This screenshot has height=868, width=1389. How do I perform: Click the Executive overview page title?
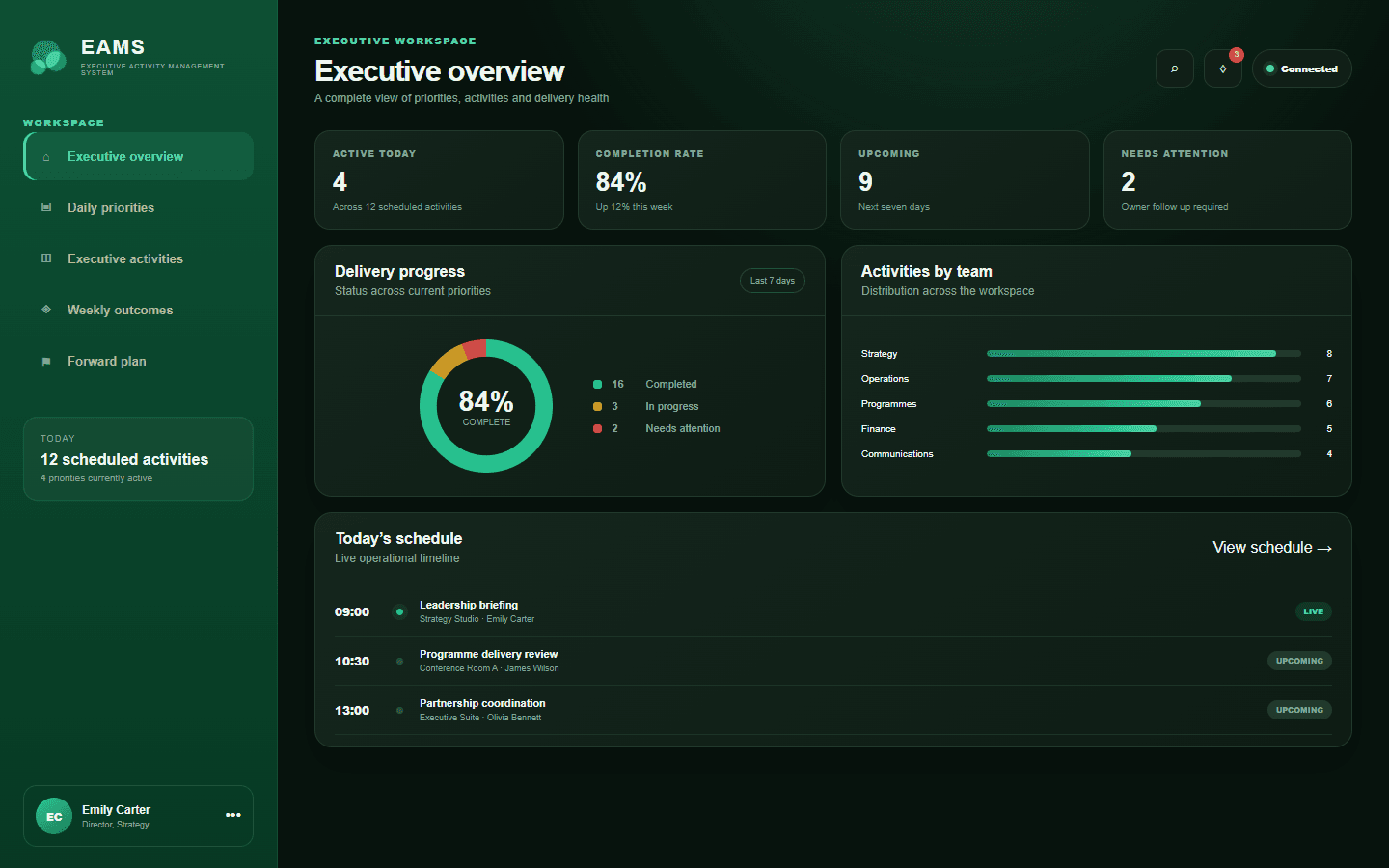coord(439,71)
